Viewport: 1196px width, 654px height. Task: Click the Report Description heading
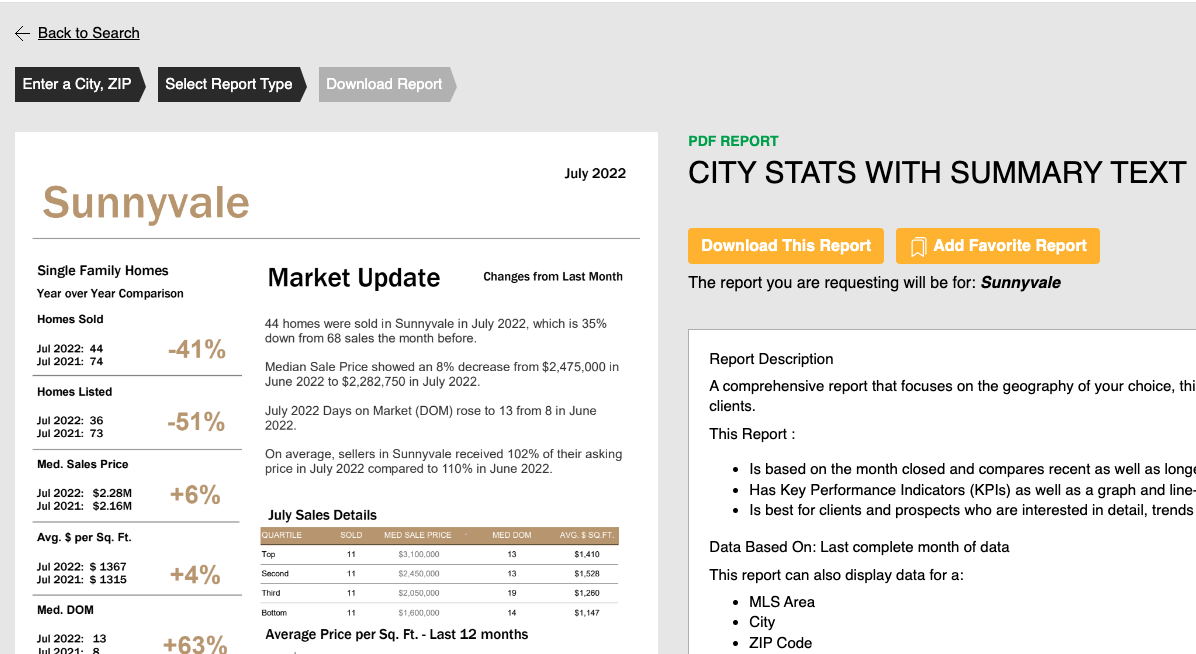[x=771, y=359]
